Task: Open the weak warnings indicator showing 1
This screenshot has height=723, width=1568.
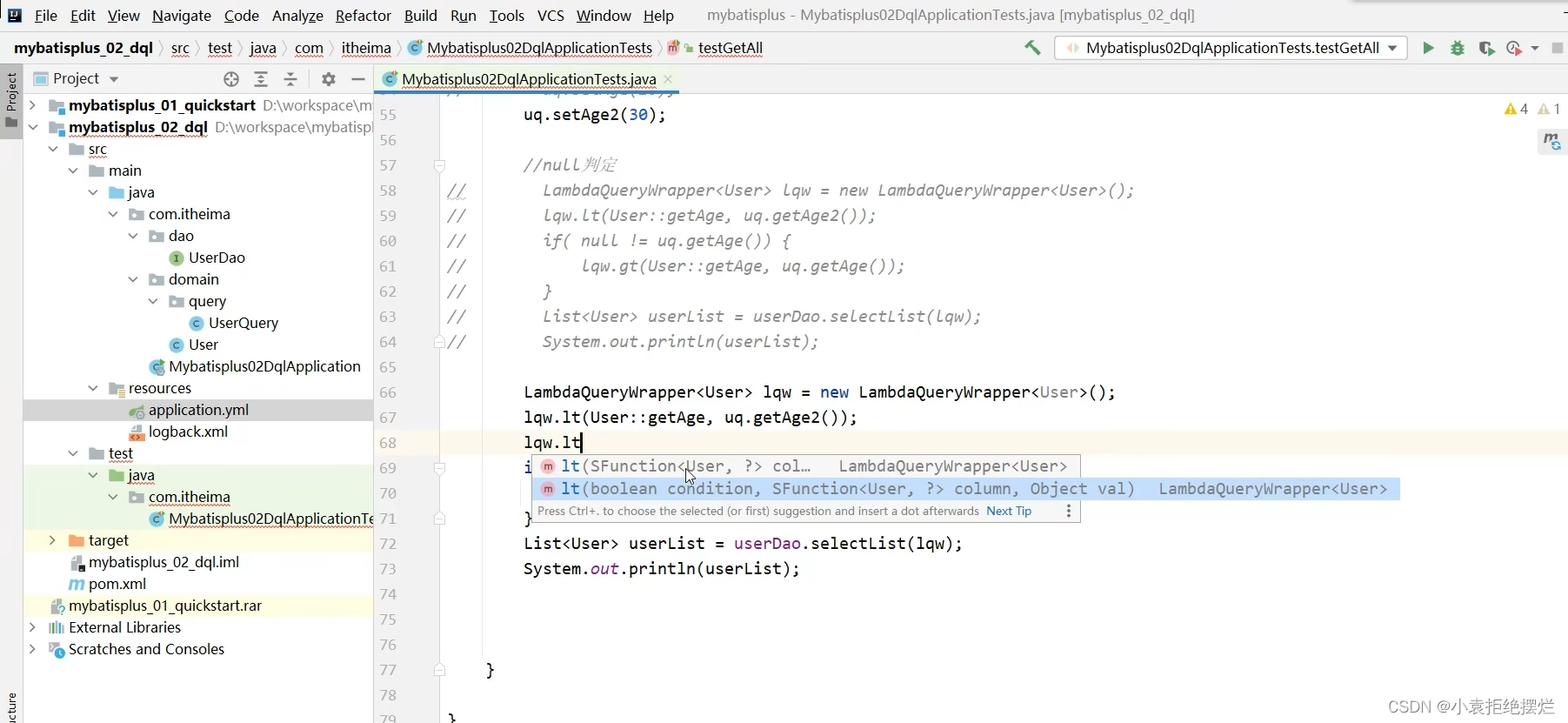Action: pyautogui.click(x=1549, y=109)
